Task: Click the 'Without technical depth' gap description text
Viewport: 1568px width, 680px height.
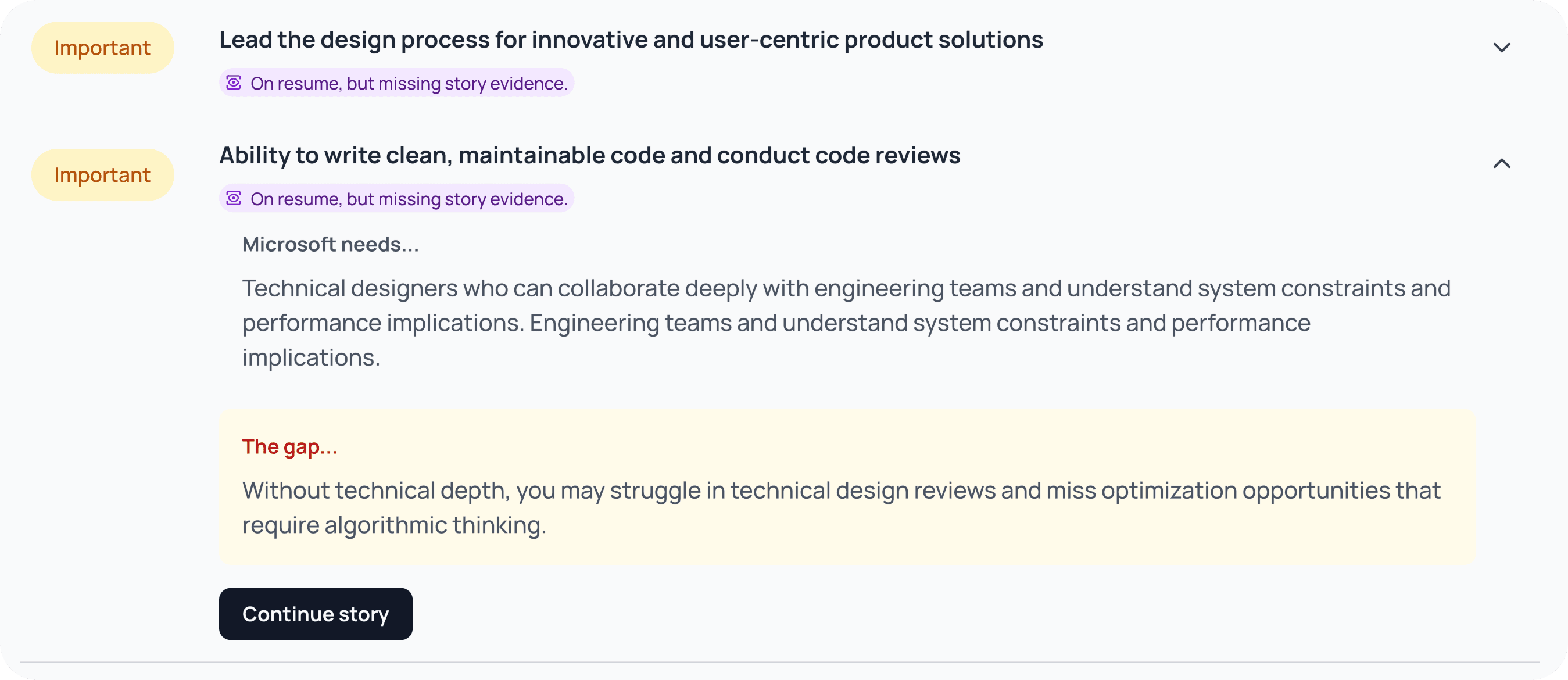Action: point(840,491)
